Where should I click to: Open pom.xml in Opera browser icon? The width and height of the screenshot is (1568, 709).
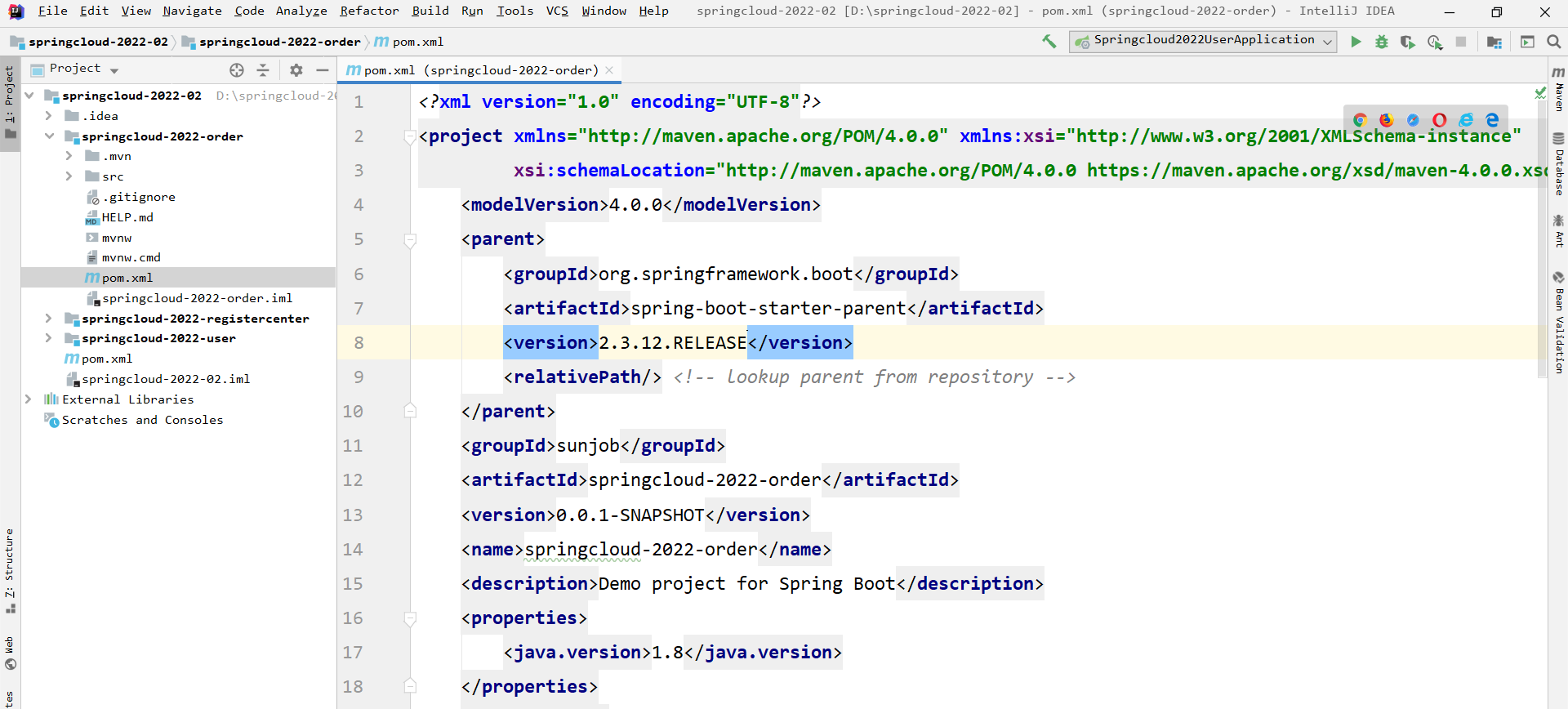click(1439, 120)
